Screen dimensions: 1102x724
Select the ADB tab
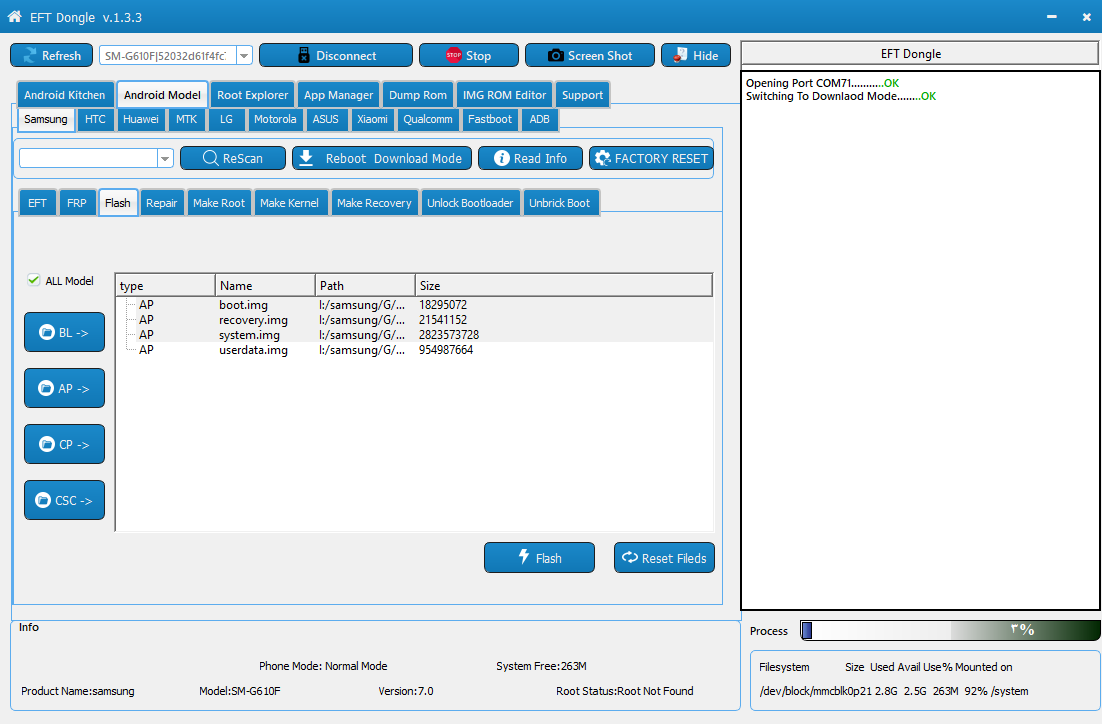(x=539, y=119)
